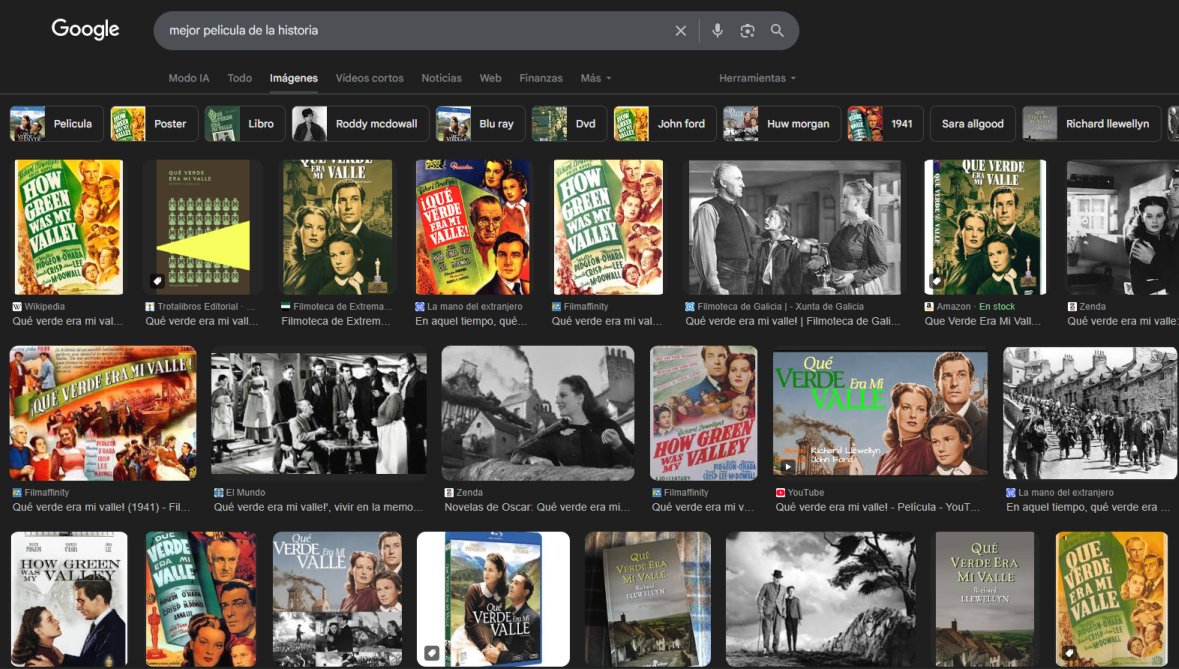
Task: Click the Google logo
Action: (x=85, y=29)
